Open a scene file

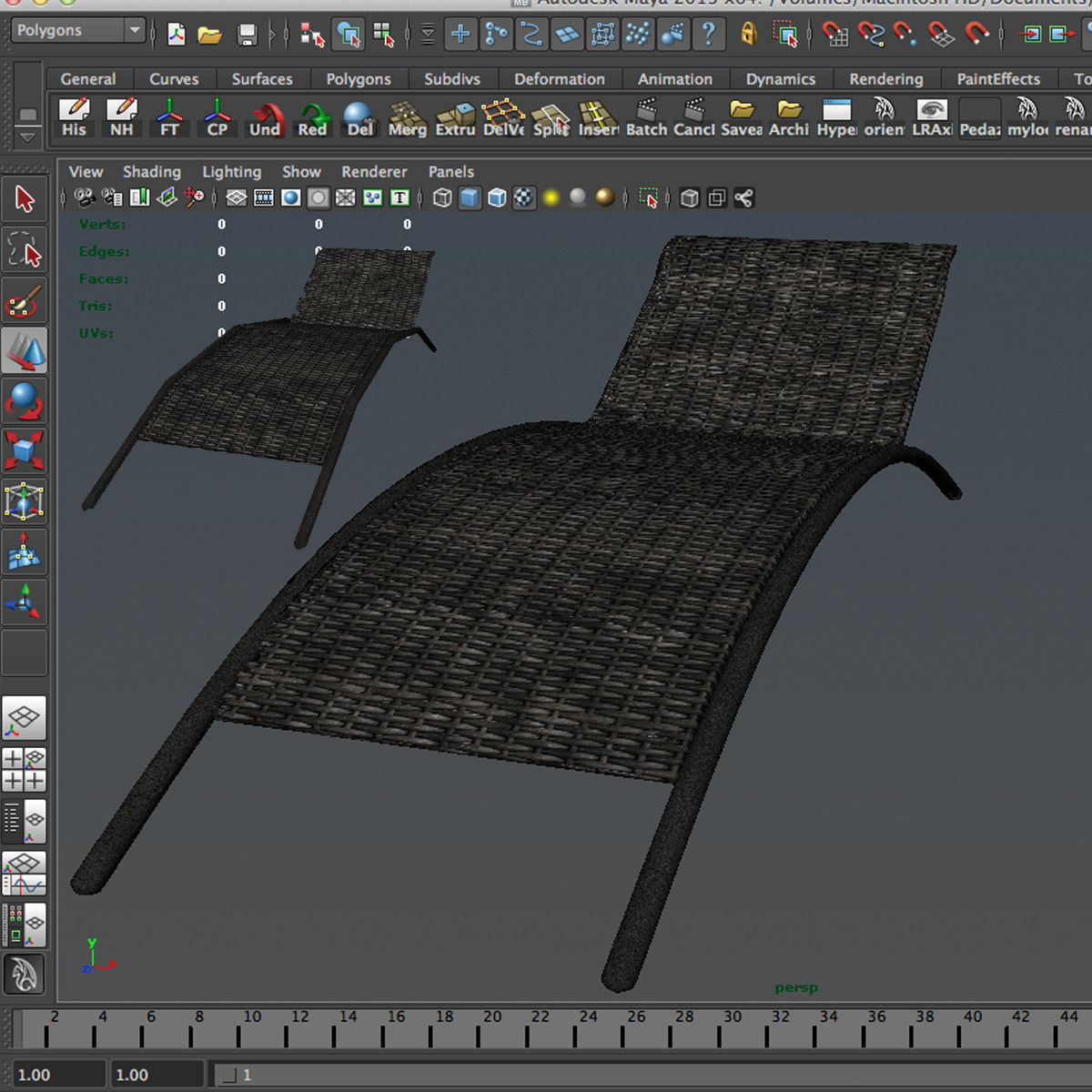[x=210, y=35]
